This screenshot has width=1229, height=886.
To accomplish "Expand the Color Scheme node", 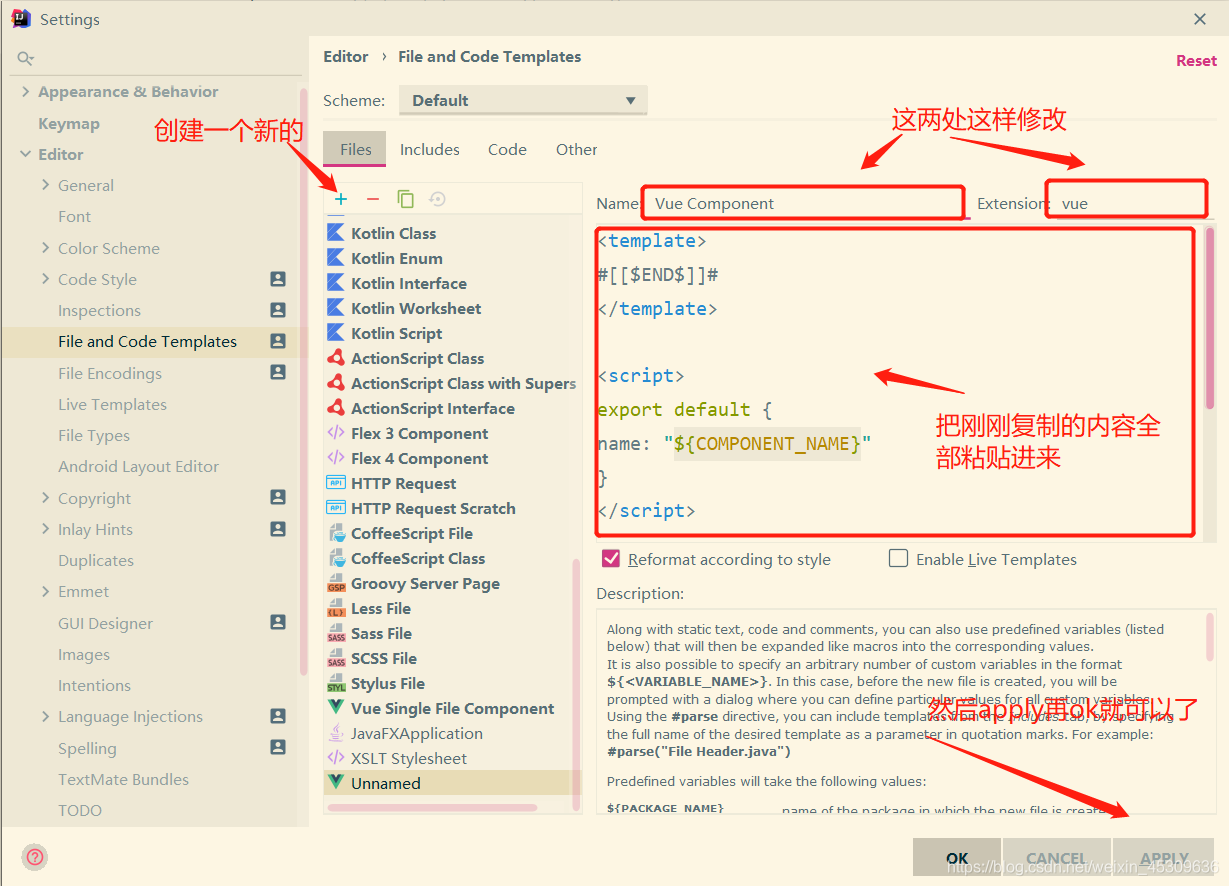I will (46, 248).
